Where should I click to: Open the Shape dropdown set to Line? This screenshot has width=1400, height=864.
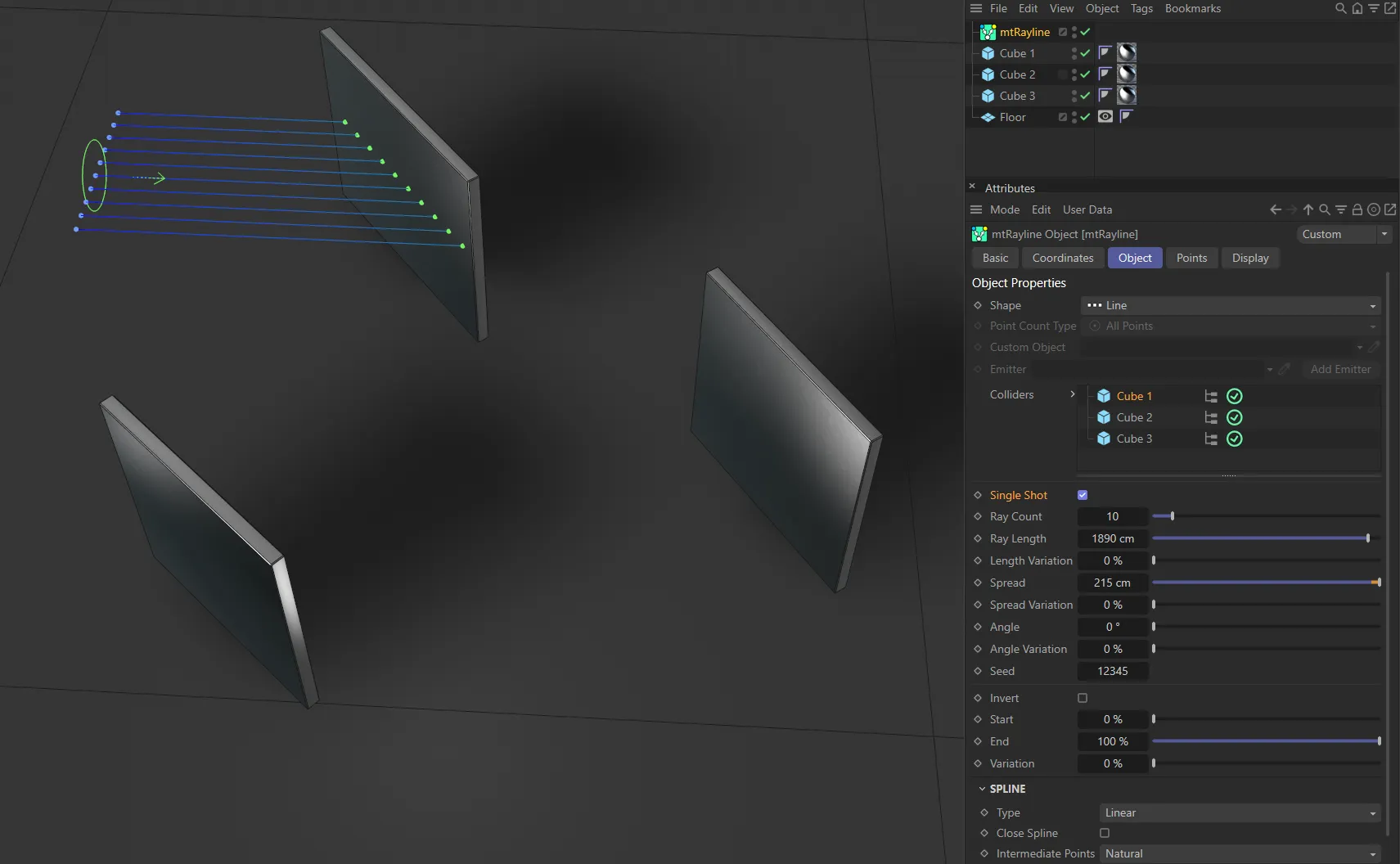tap(1231, 305)
